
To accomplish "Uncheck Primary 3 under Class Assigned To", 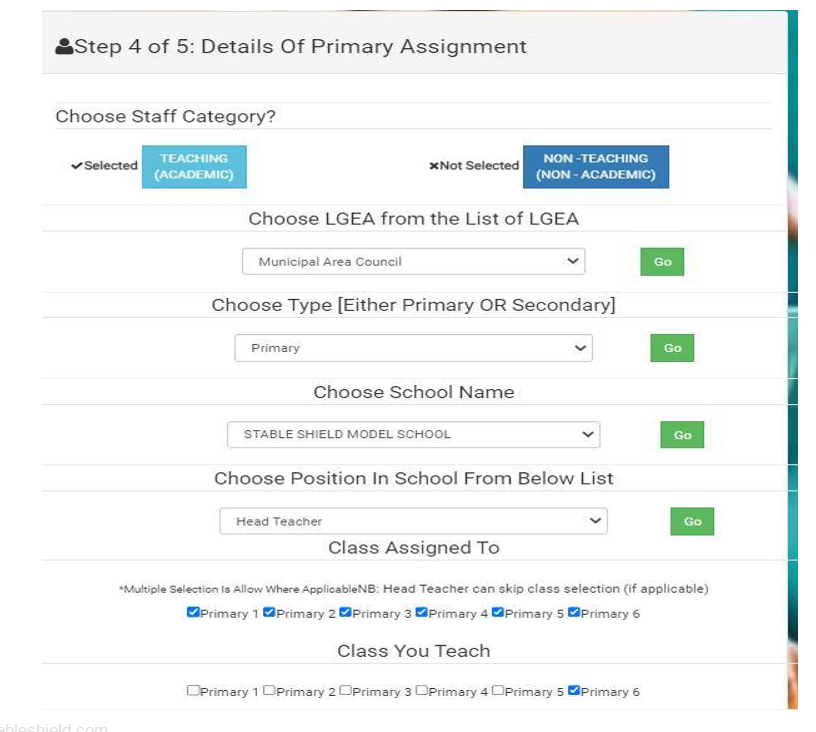I will pyautogui.click(x=345, y=613).
